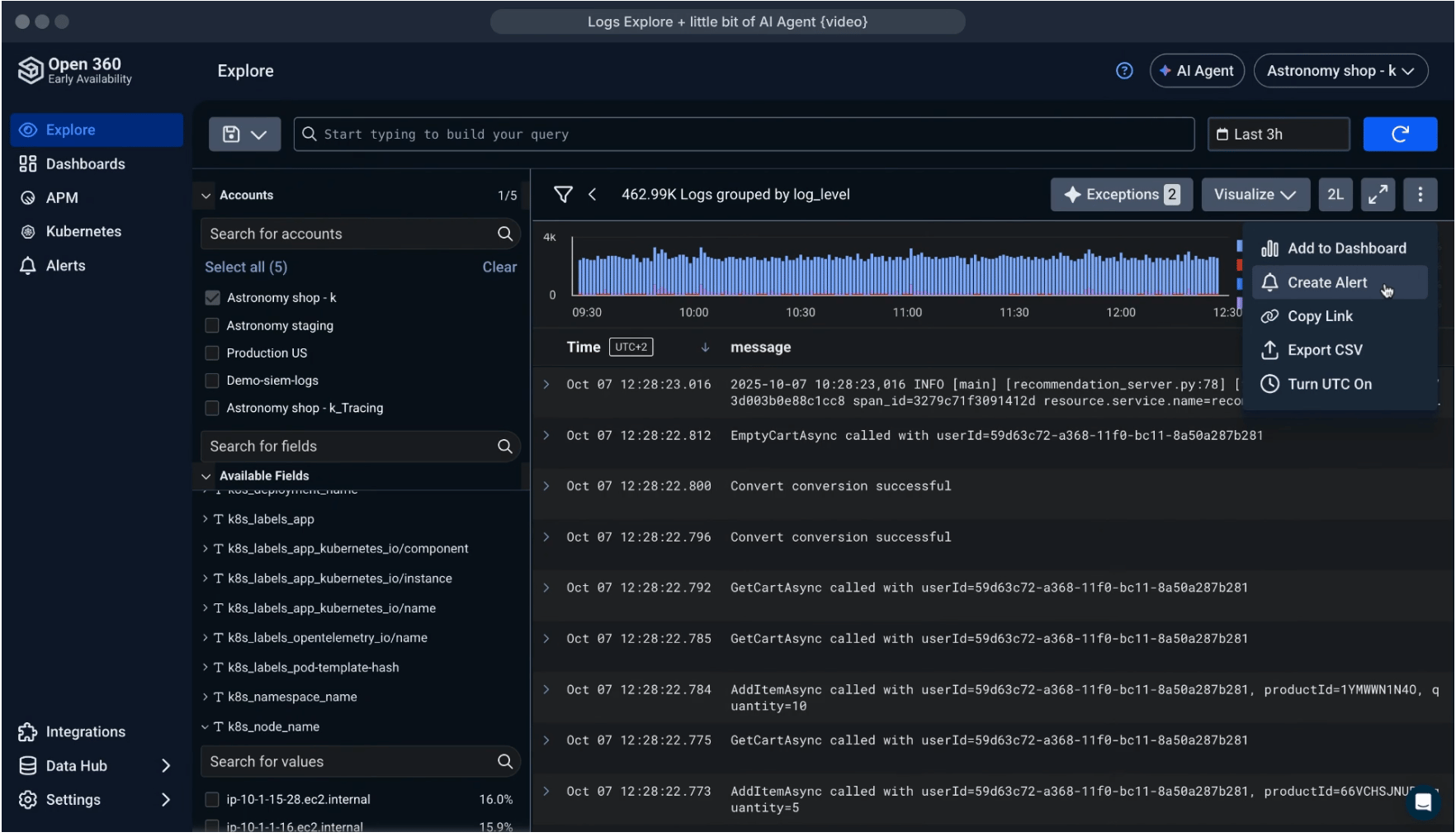Check the Astronomy staging account
Viewport: 1456px width, 837px height.
(212, 325)
